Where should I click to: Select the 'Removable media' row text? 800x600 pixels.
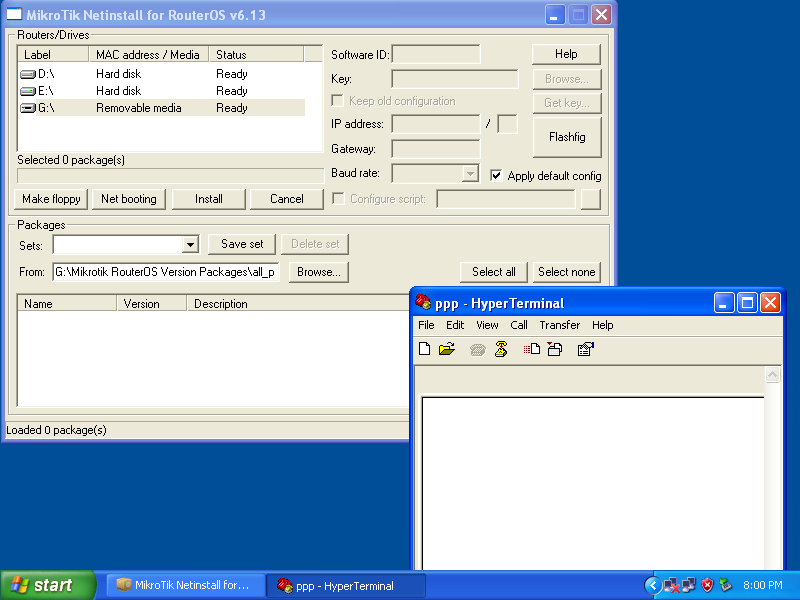(139, 108)
